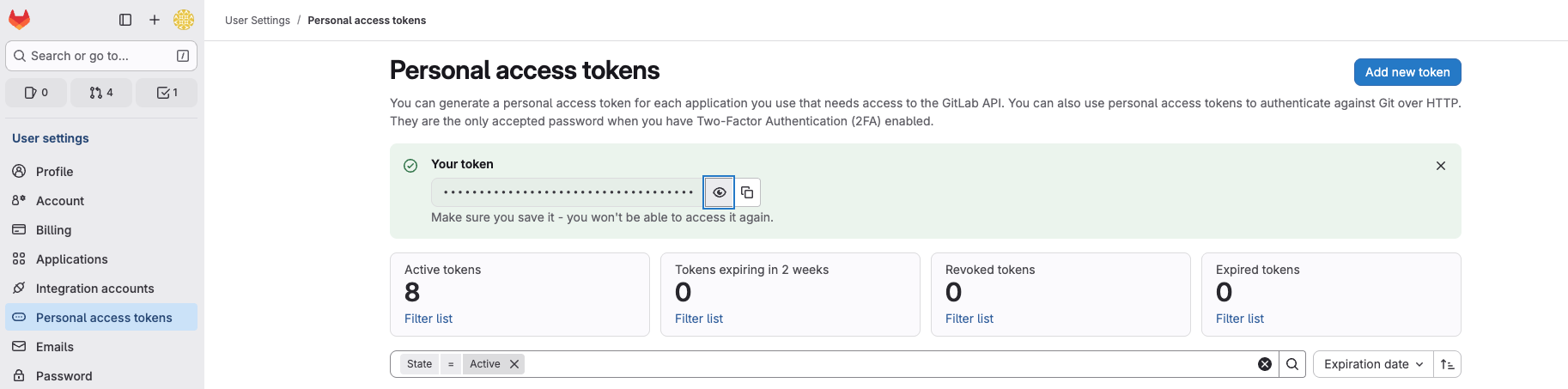The height and width of the screenshot is (389, 1568).
Task: Click Personal access tokens breadcrumb
Action: (x=367, y=21)
